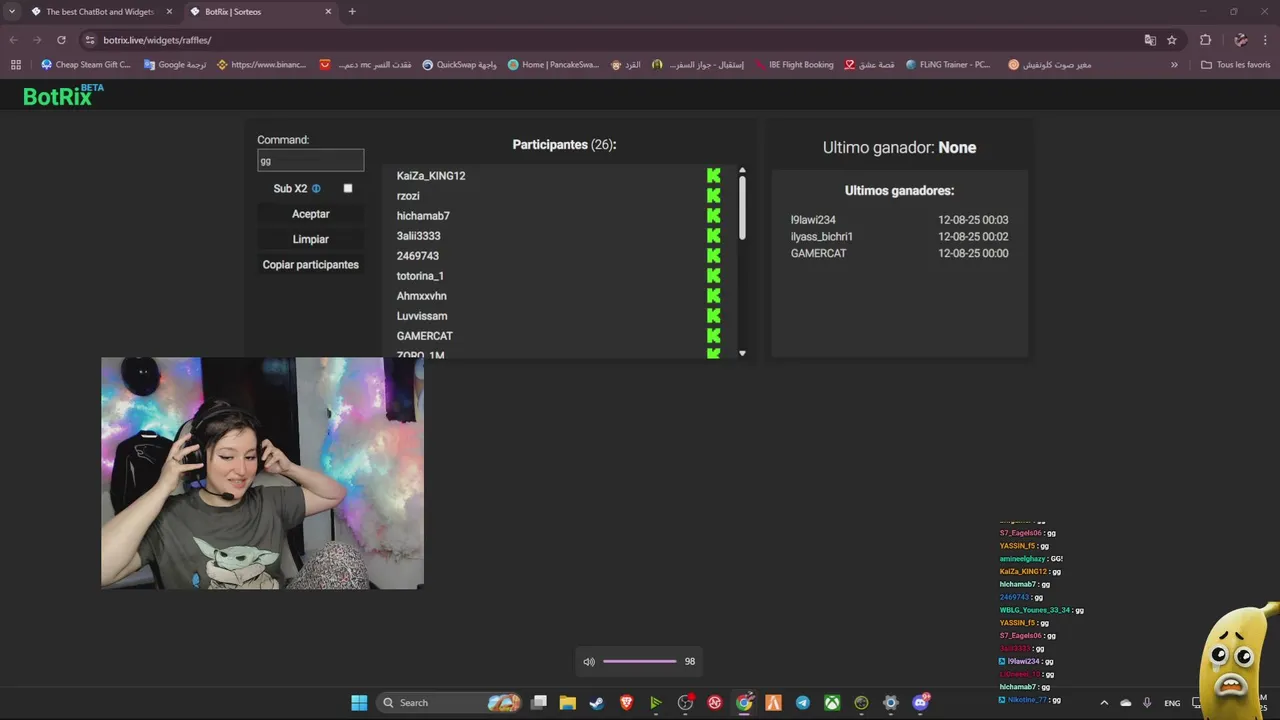
Task: Click the Command input field
Action: point(311,160)
